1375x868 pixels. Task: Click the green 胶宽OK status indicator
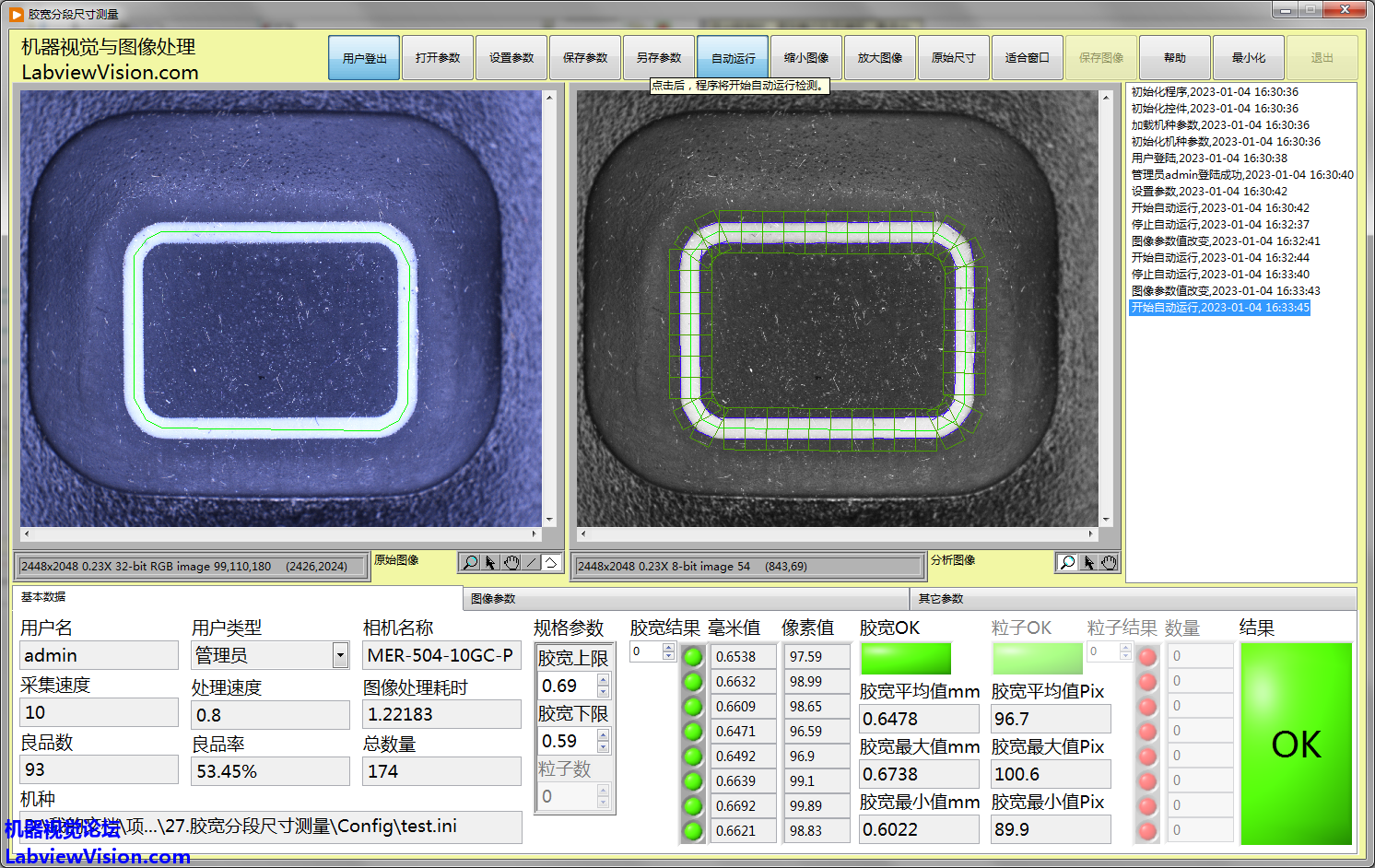click(x=905, y=658)
